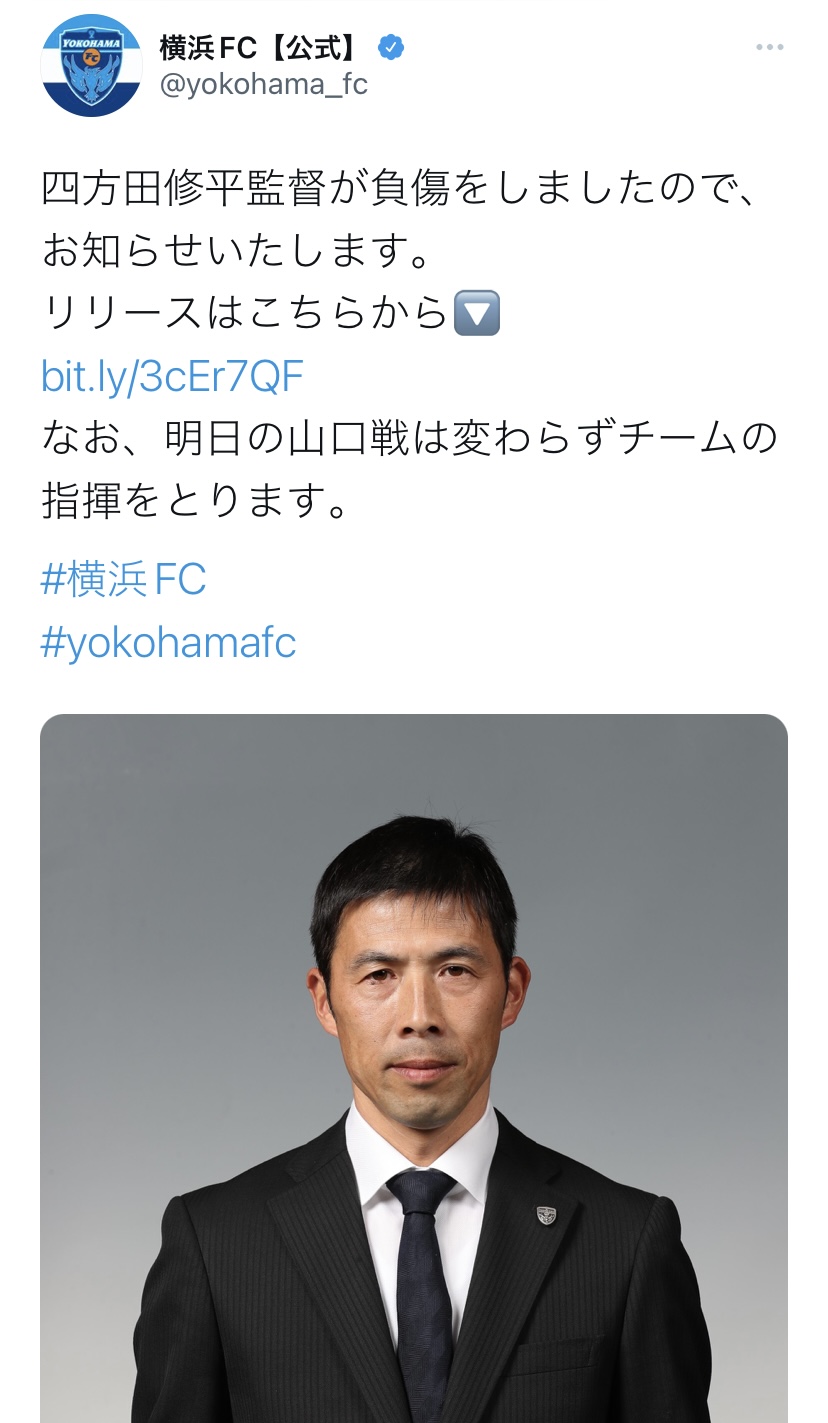Tap the down-arrow emoji after リリースはこちらから
Image resolution: width=828 pixels, height=1423 pixels.
point(476,314)
